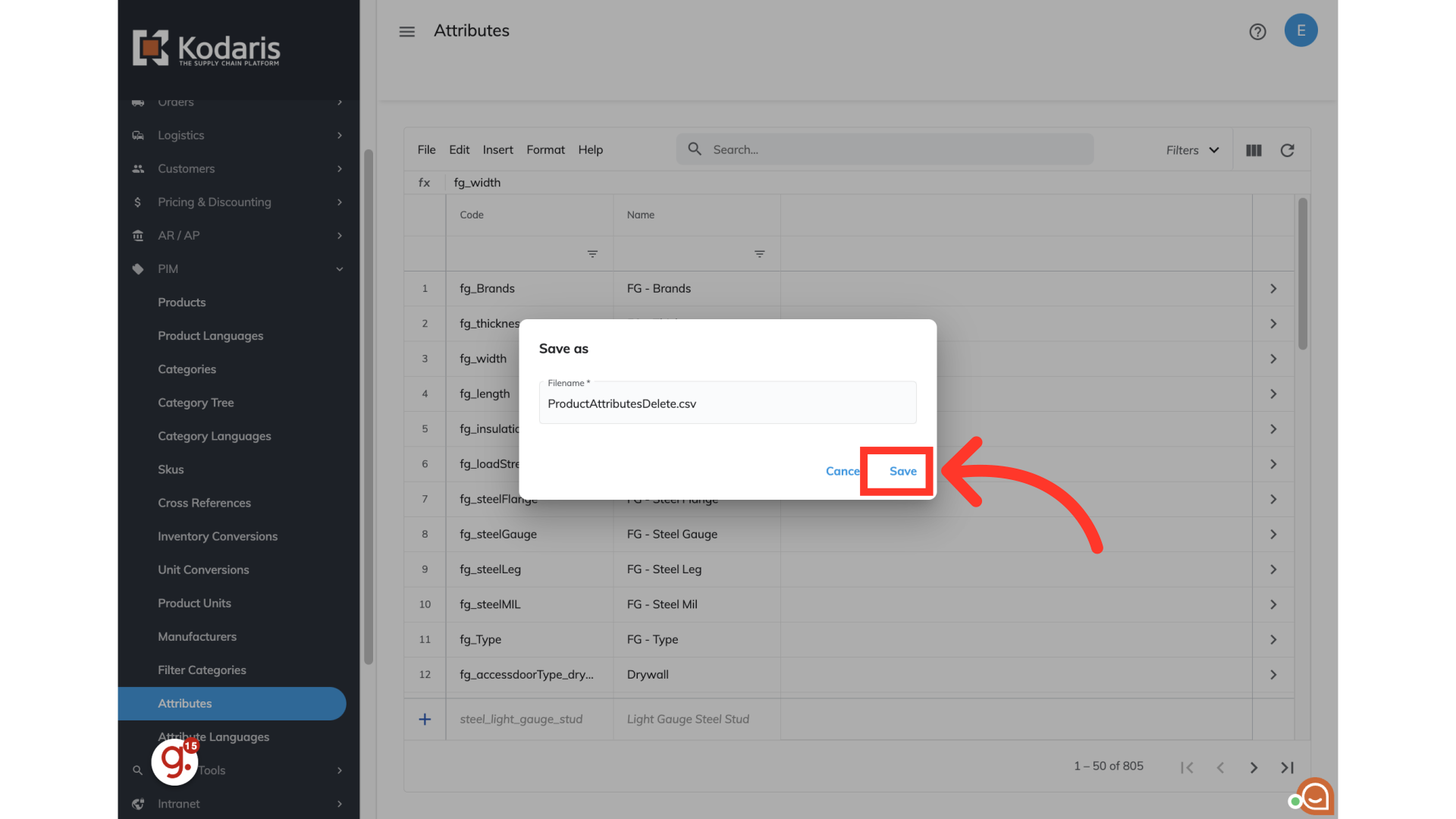Click the refresh table icon
This screenshot has height=819, width=1456.
click(1287, 150)
